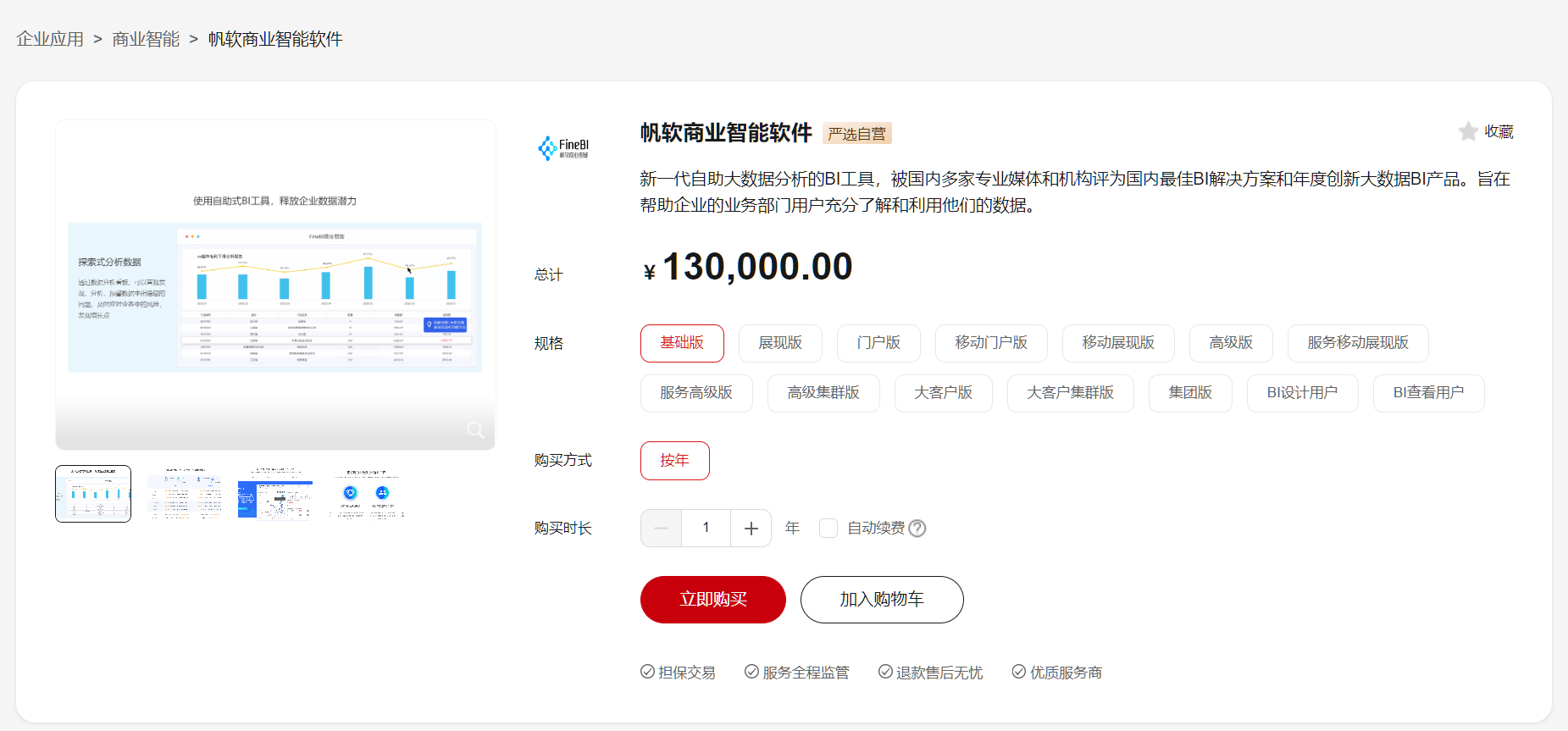The width and height of the screenshot is (1568, 731).
Task: Click the 担保交易 checkmark icon
Action: click(x=647, y=672)
